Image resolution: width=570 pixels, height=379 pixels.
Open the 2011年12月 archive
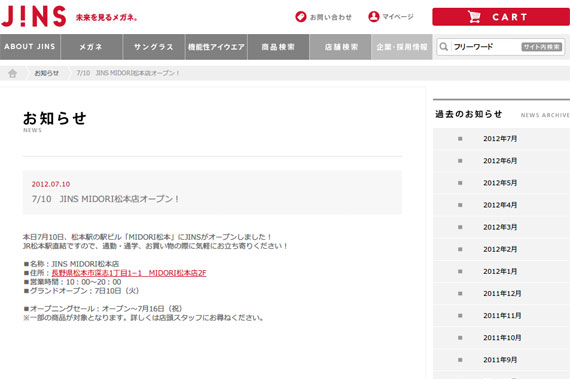(501, 294)
